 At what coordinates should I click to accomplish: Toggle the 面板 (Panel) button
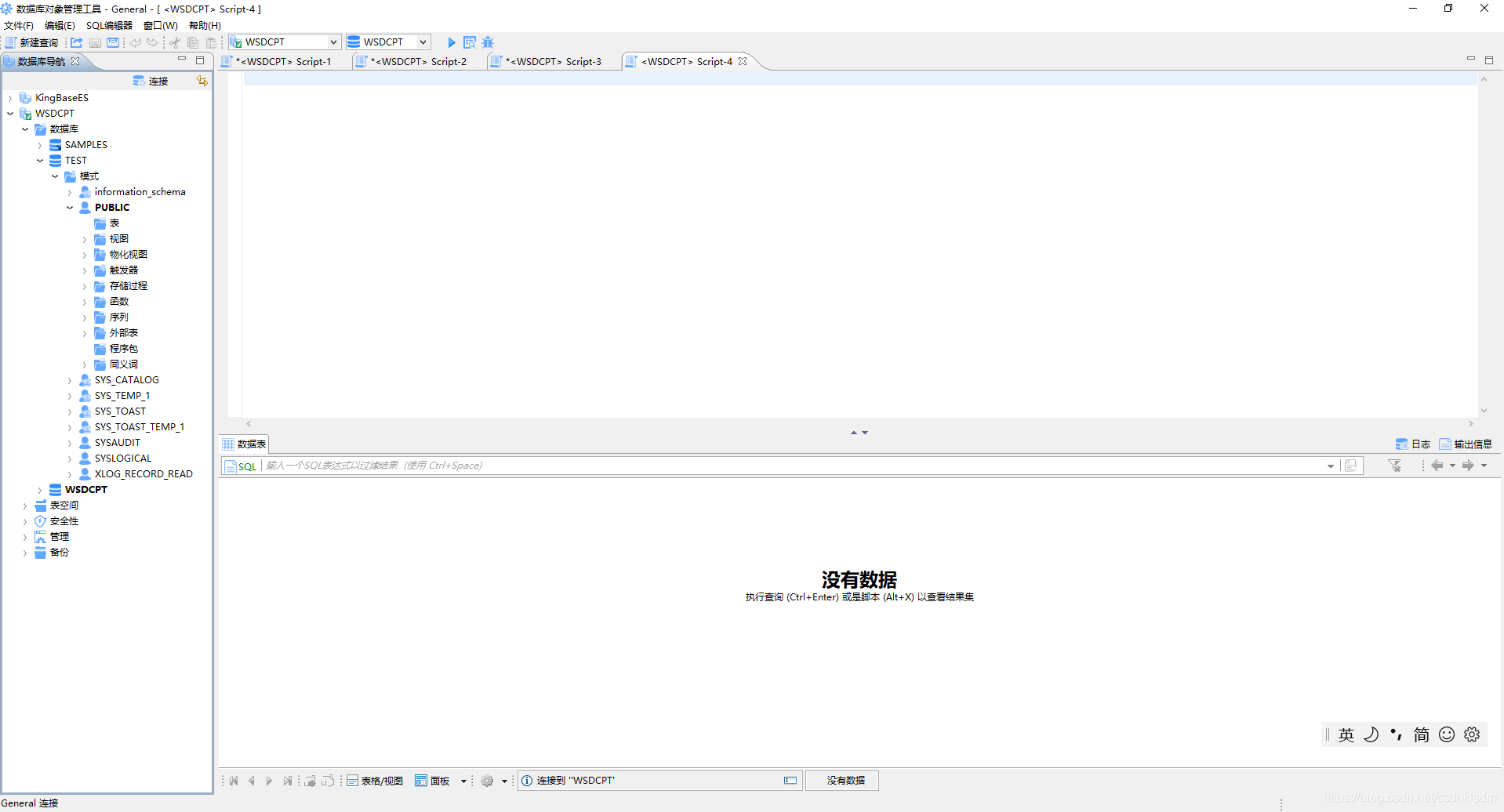433,781
